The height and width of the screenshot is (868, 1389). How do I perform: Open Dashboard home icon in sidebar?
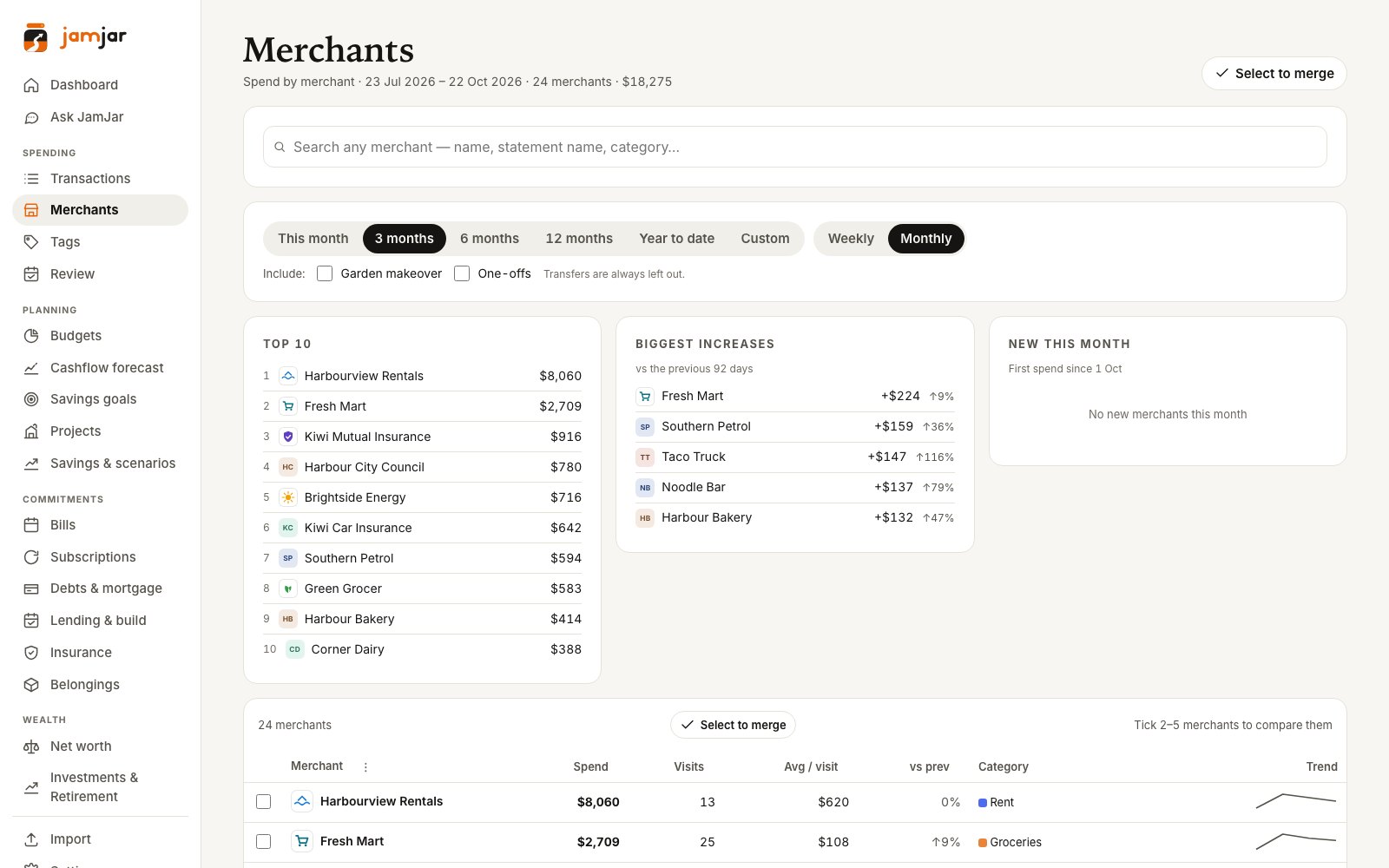[x=31, y=85]
